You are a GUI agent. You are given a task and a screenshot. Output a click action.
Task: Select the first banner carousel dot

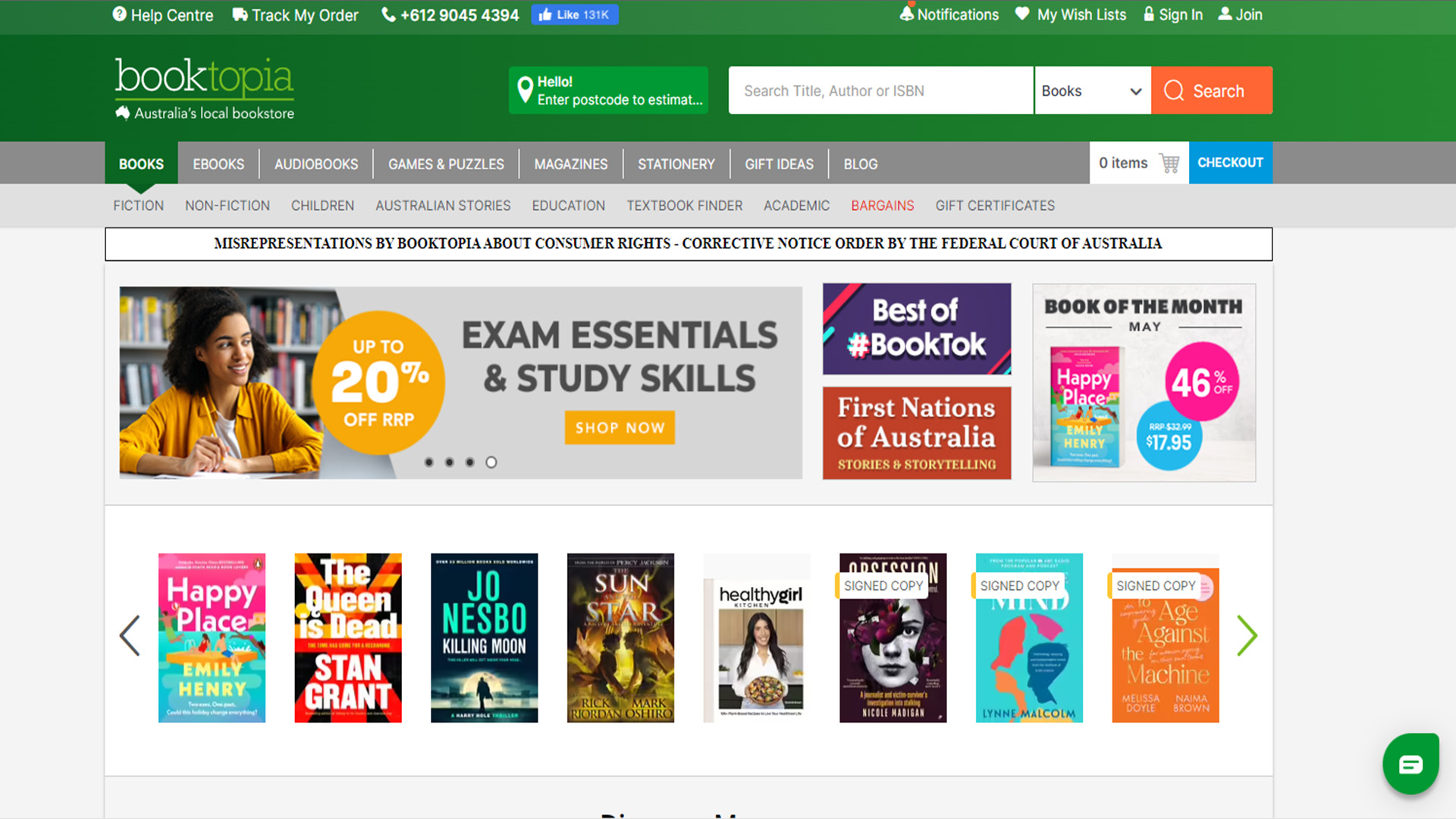[429, 462]
